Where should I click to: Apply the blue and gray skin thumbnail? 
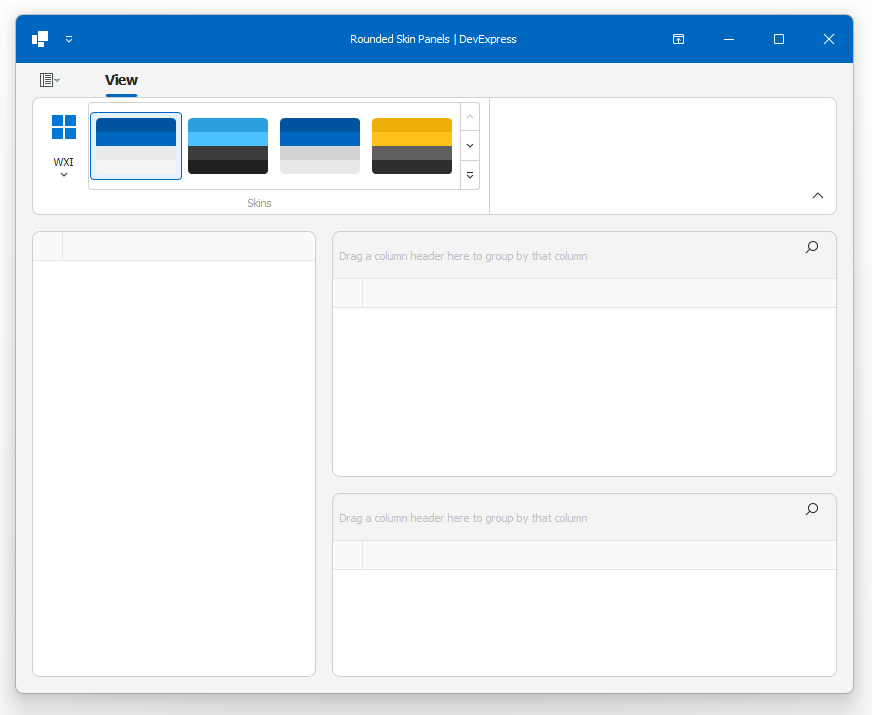click(320, 146)
